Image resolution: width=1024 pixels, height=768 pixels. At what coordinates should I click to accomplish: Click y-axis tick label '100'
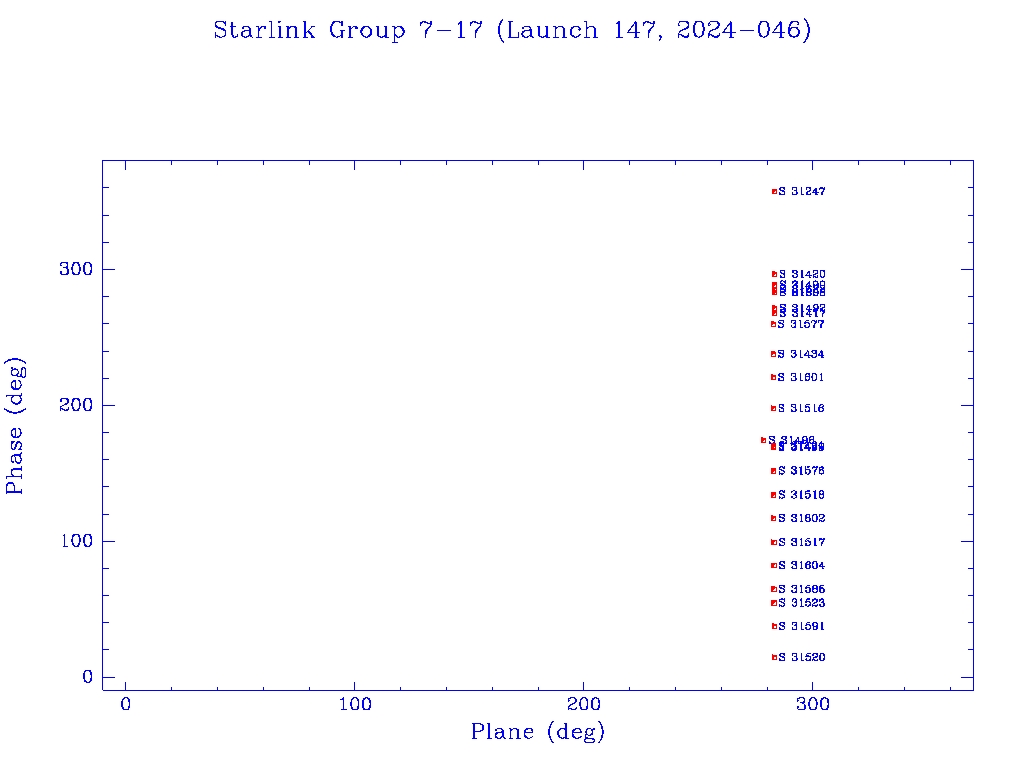(76, 541)
